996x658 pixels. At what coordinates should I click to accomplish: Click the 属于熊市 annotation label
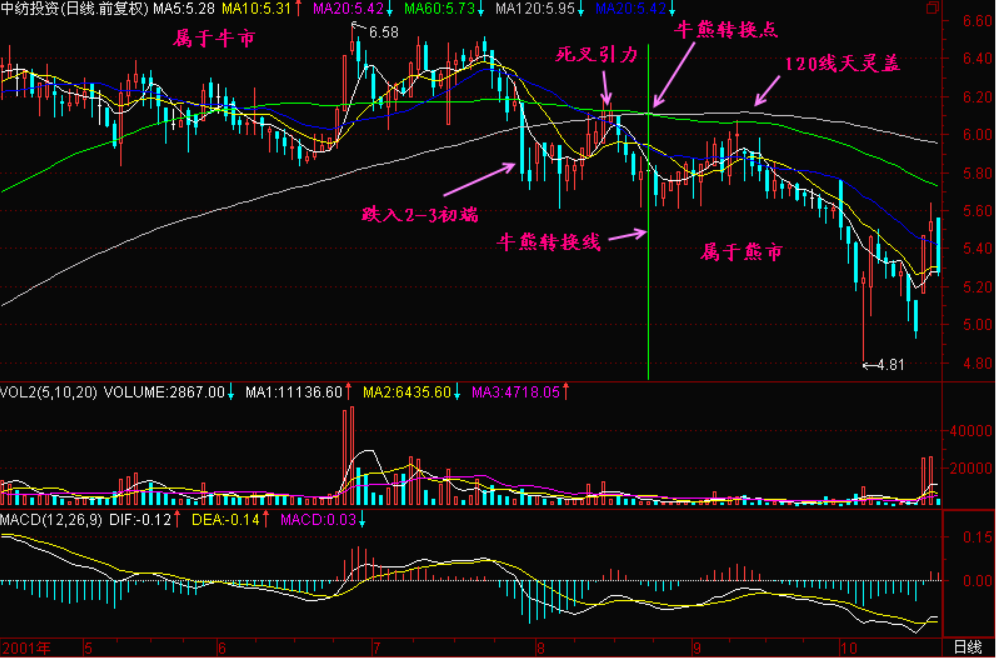tap(741, 253)
